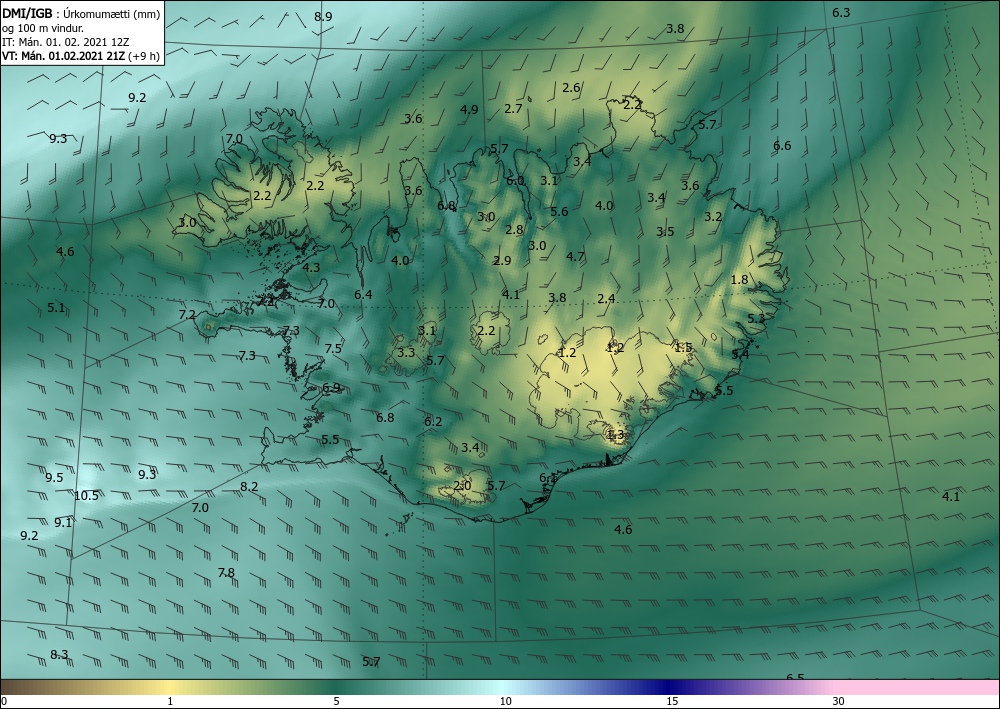Click the 8.3 value on the map
Screen dimensions: 1000x709
59,654
